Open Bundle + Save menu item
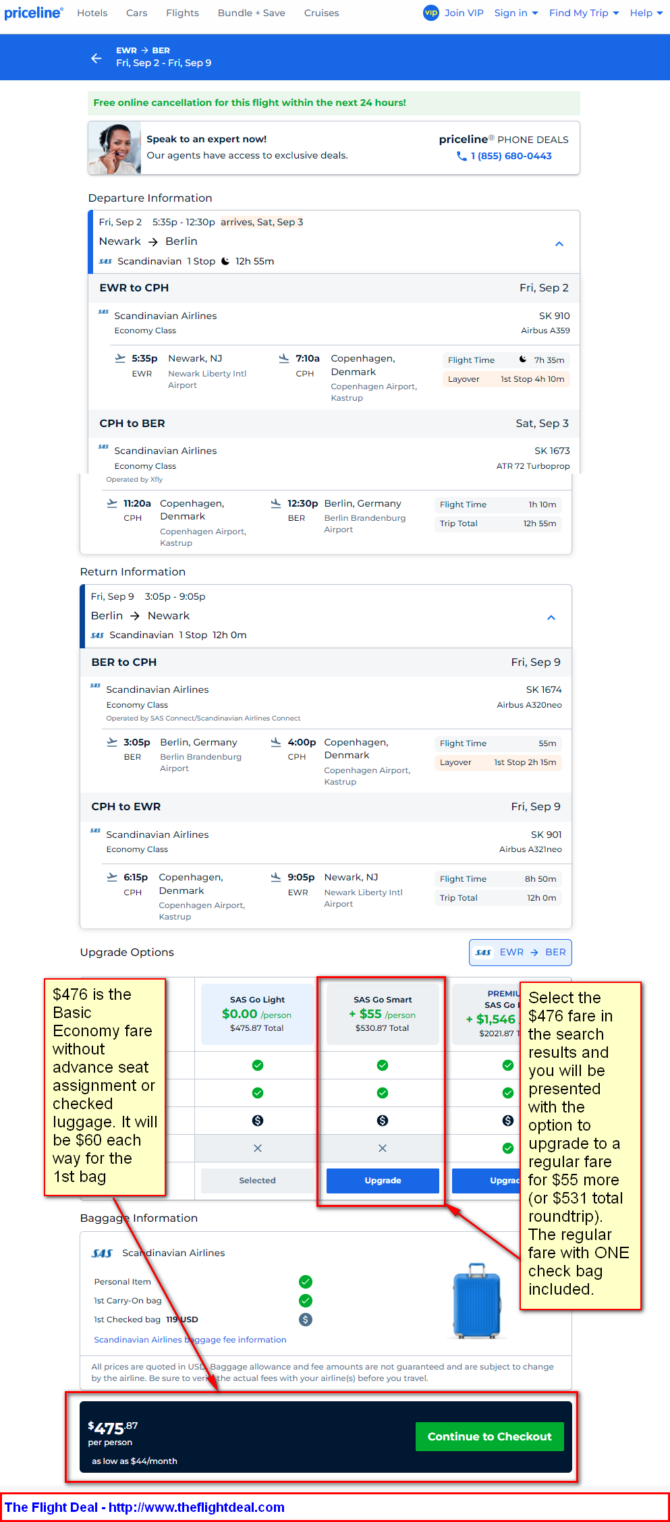The width and height of the screenshot is (670, 1522). [x=251, y=13]
